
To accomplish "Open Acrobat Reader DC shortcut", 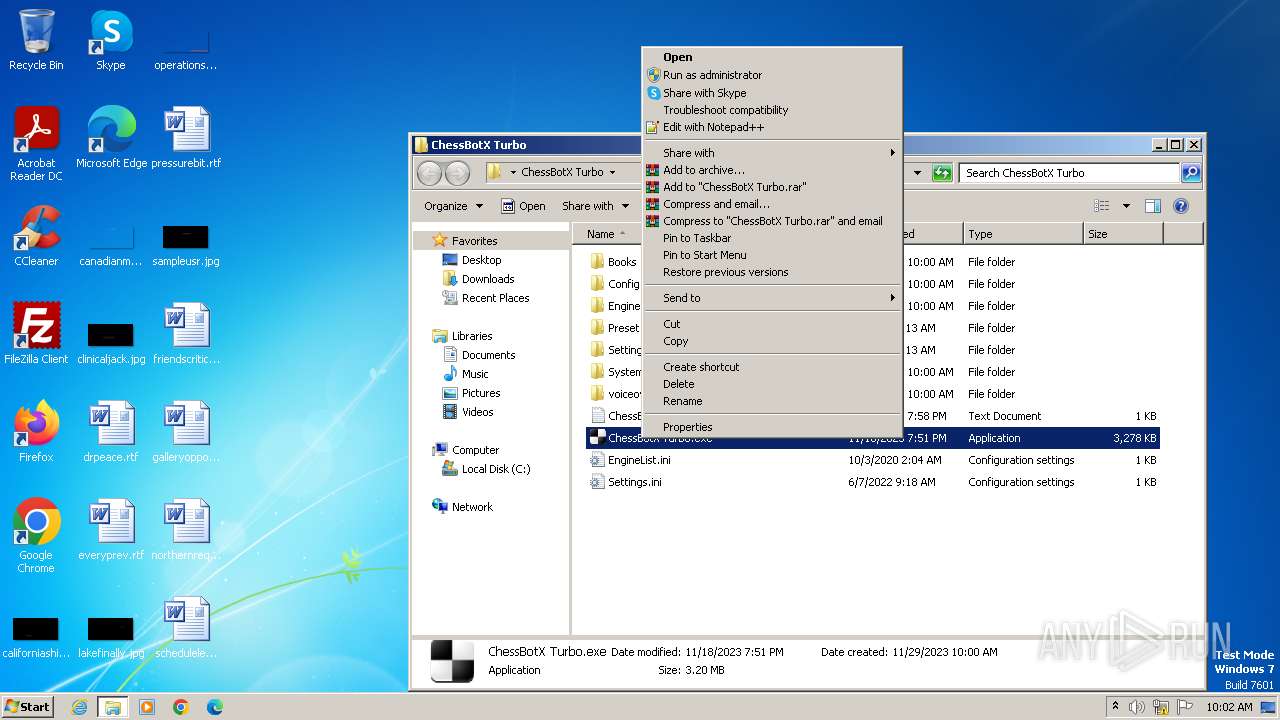I will (36, 143).
